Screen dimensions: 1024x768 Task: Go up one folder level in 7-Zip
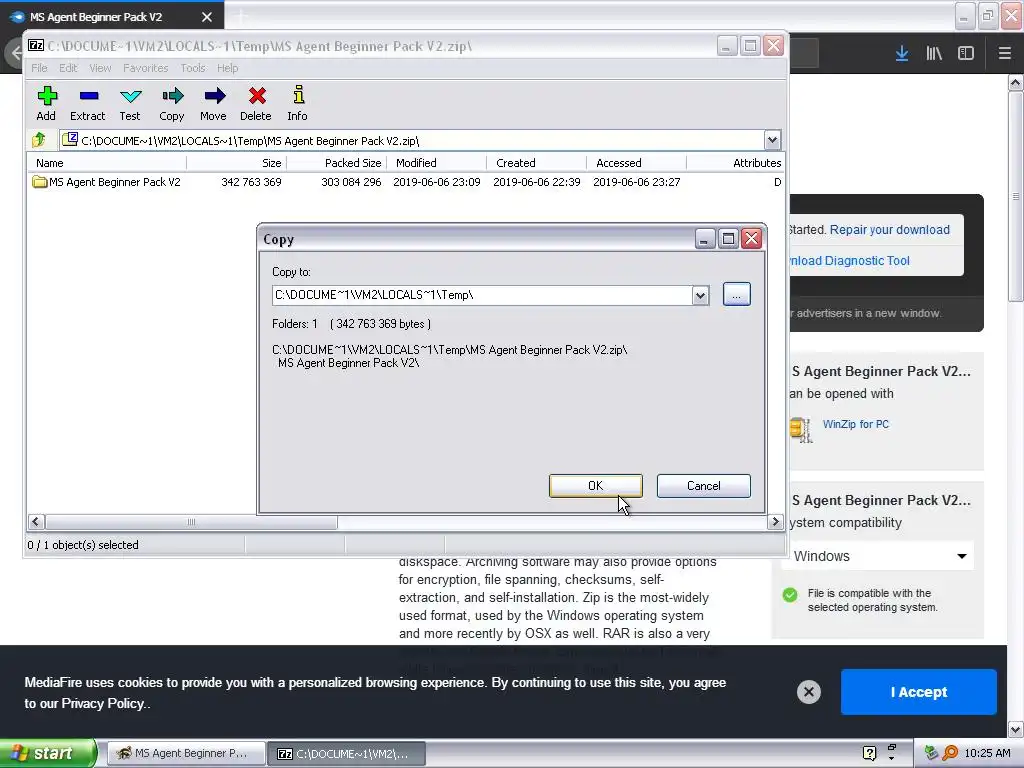[39, 140]
